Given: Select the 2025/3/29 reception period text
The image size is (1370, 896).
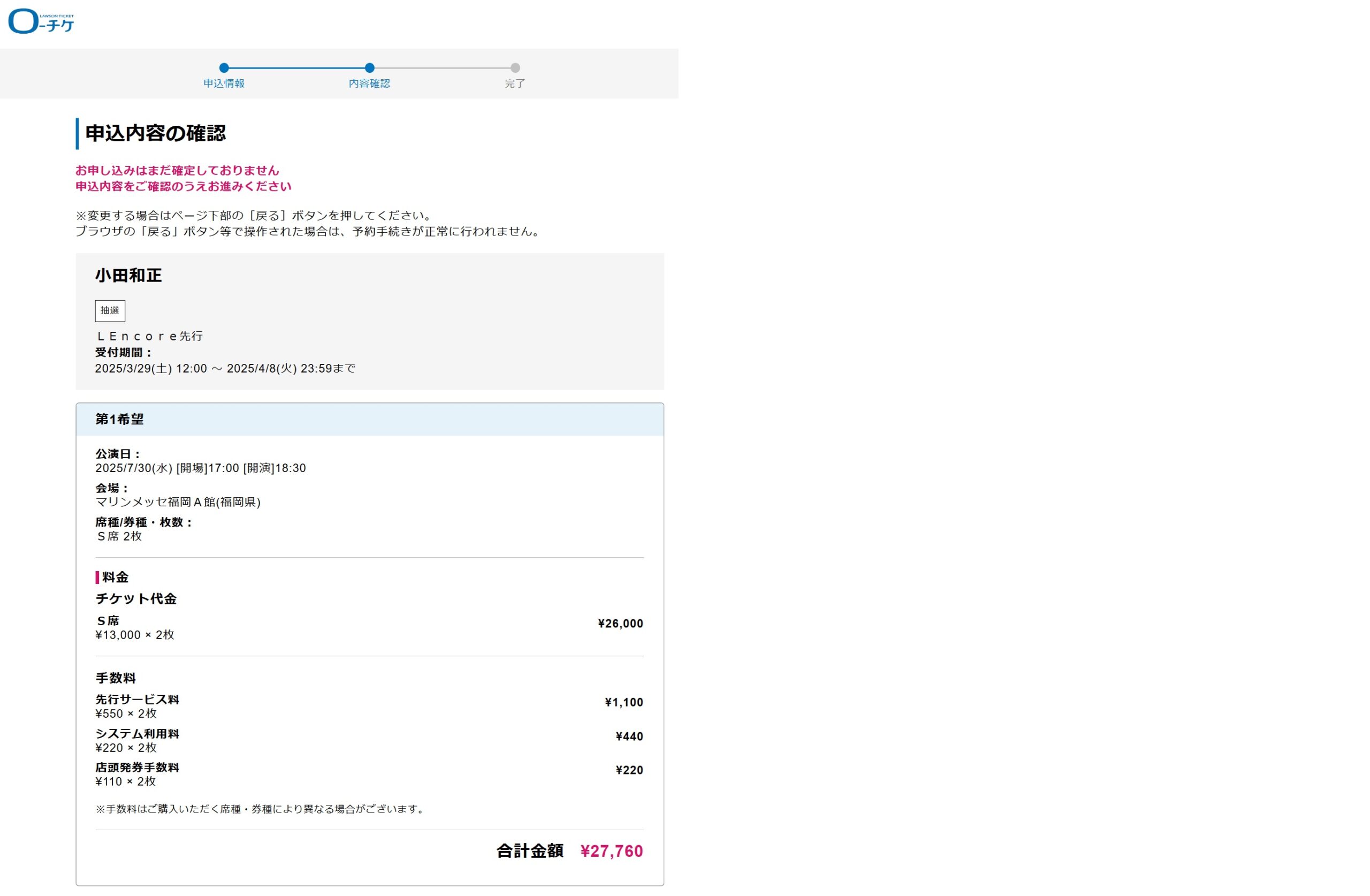Looking at the screenshot, I should point(225,369).
